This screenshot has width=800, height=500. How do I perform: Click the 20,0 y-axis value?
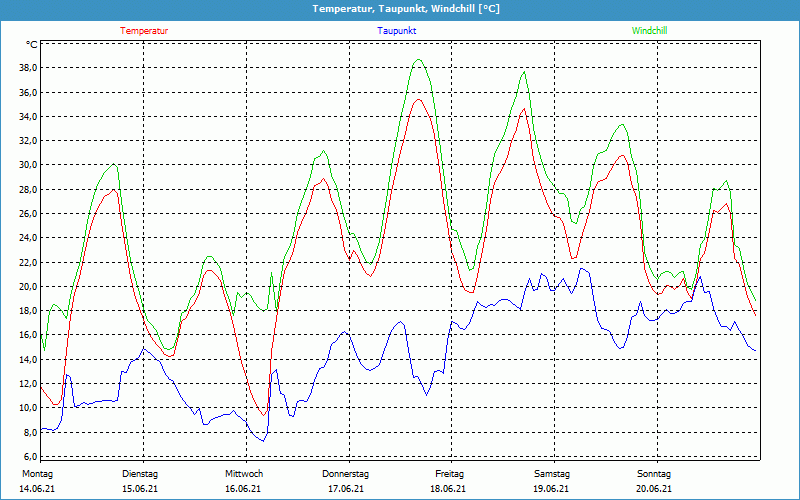click(x=28, y=286)
